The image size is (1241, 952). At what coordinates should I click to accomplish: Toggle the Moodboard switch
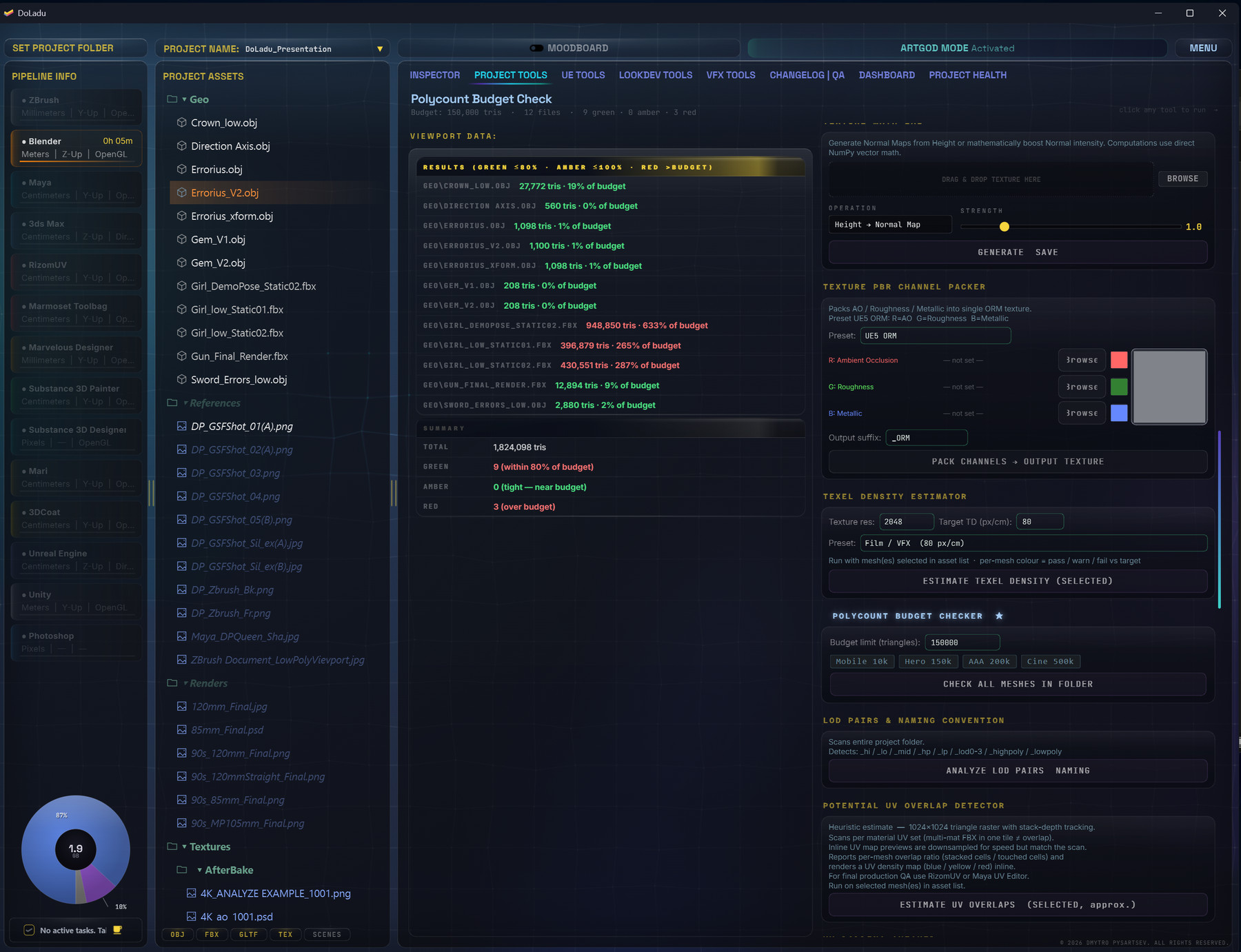[x=536, y=48]
